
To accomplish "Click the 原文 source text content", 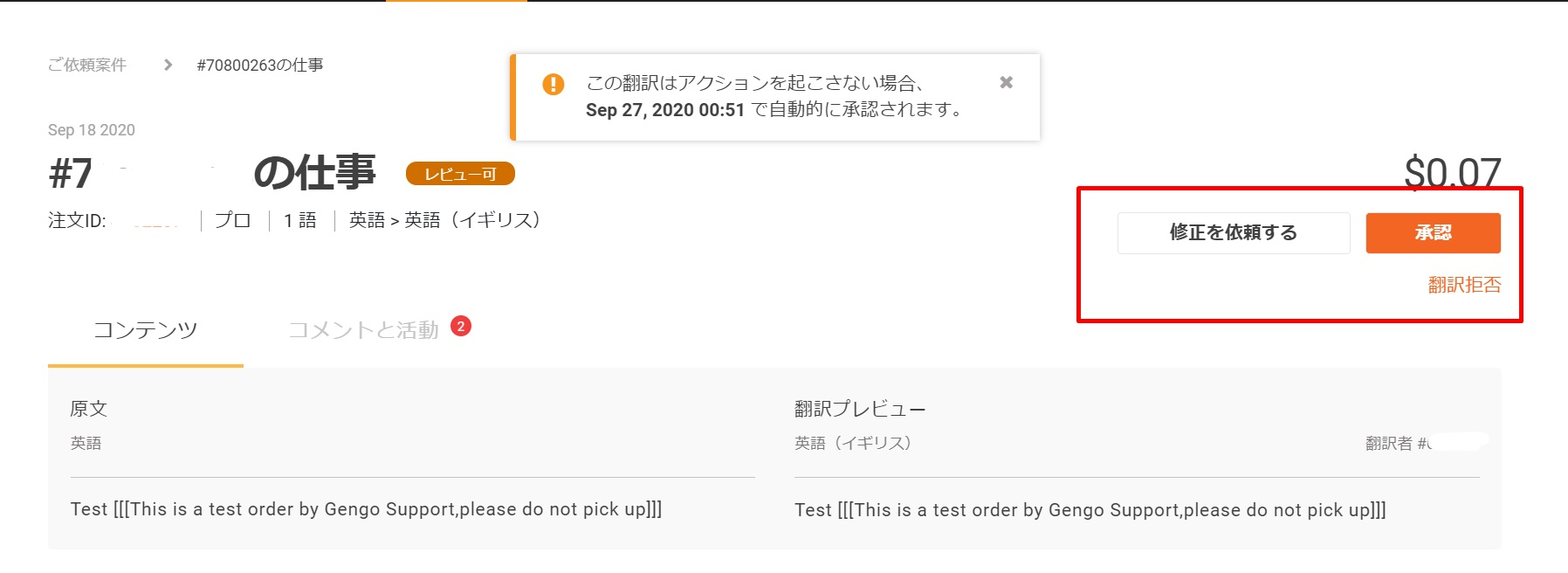I will 366,509.
